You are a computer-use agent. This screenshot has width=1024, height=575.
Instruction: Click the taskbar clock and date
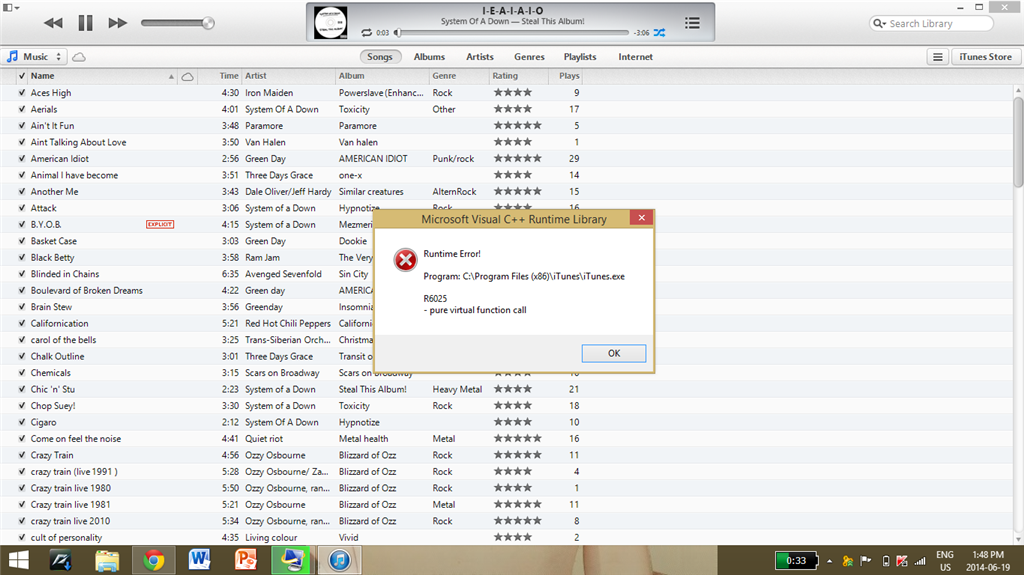[987, 561]
